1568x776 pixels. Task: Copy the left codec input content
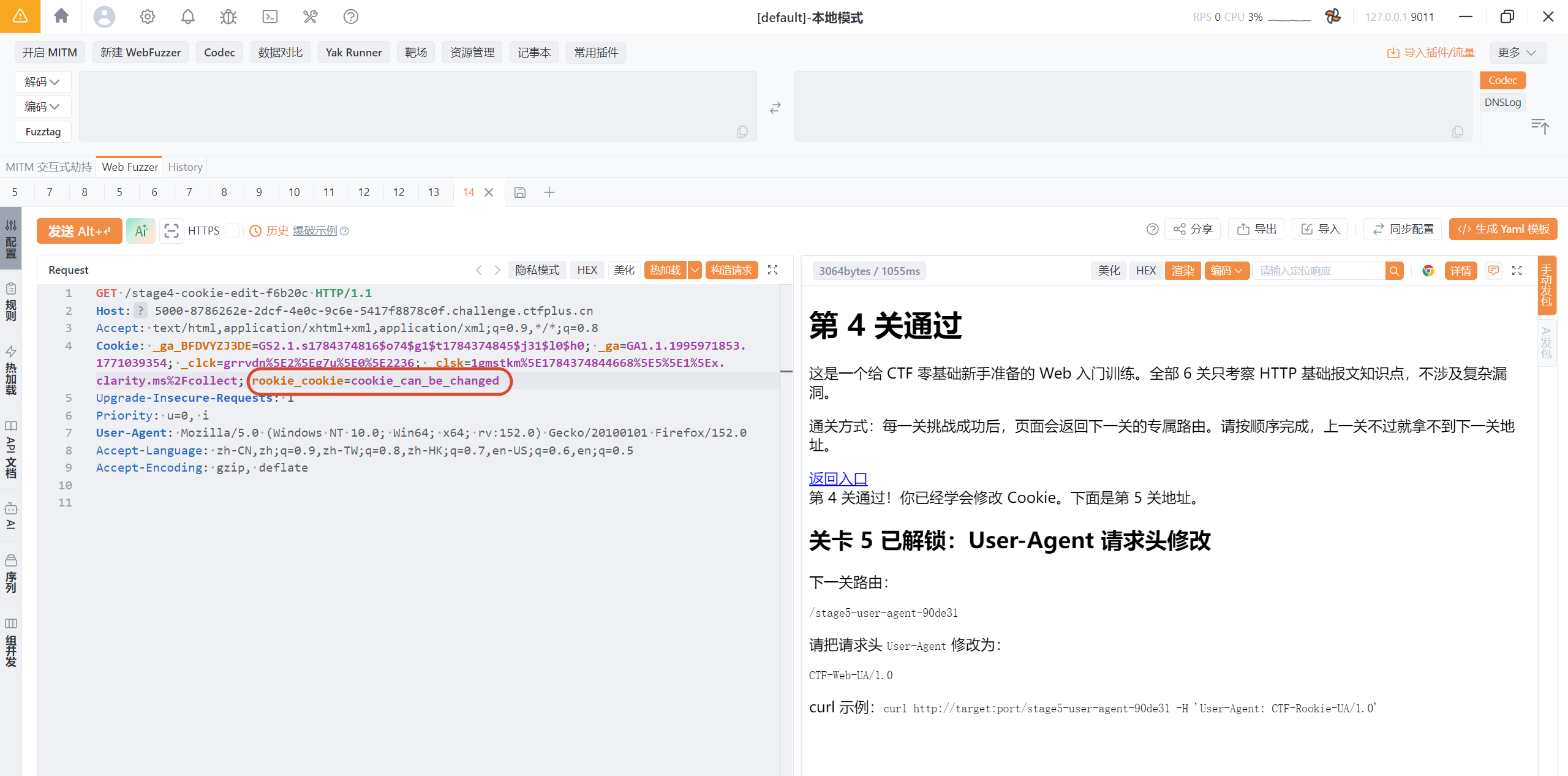pos(742,132)
